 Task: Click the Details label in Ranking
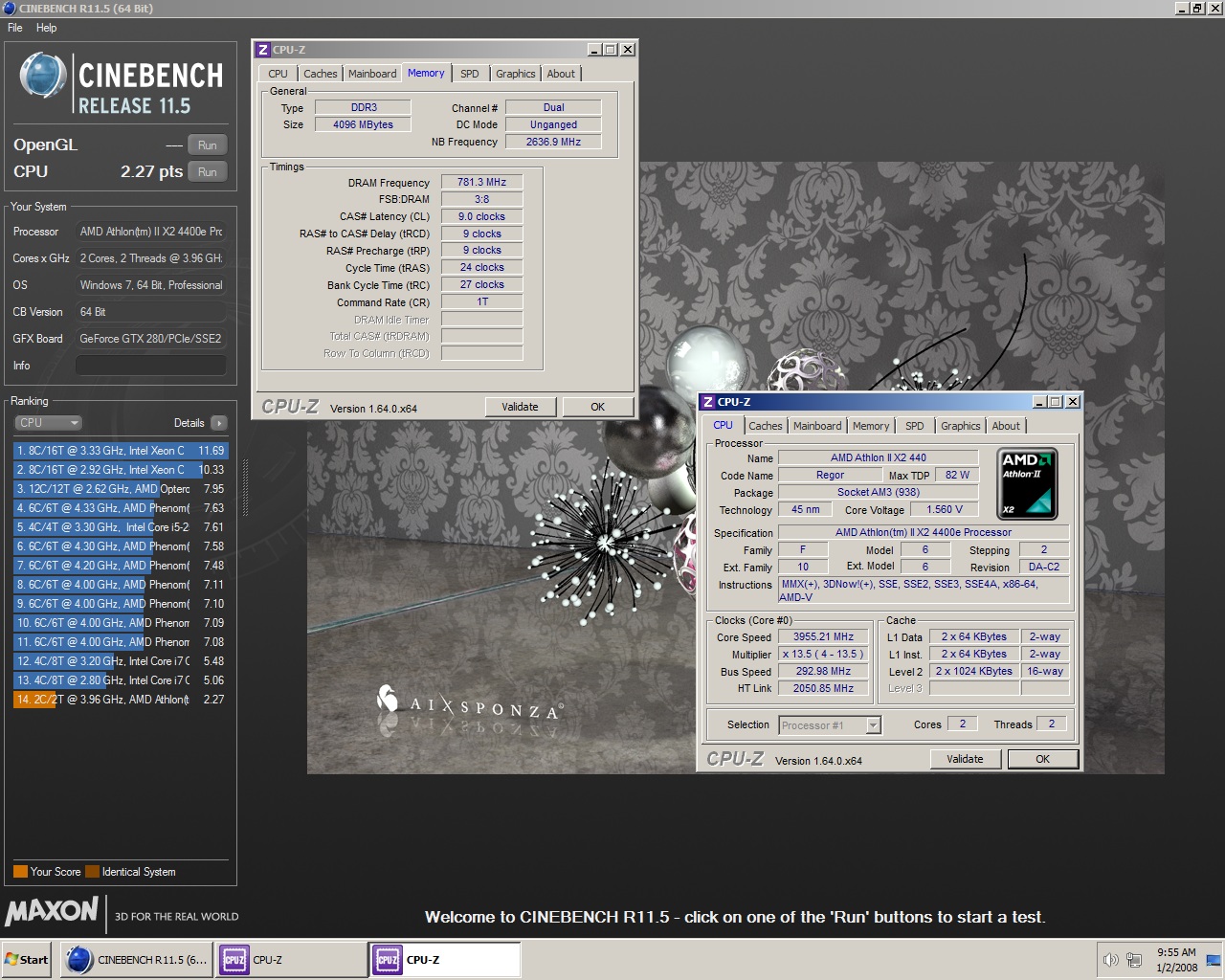pos(189,423)
